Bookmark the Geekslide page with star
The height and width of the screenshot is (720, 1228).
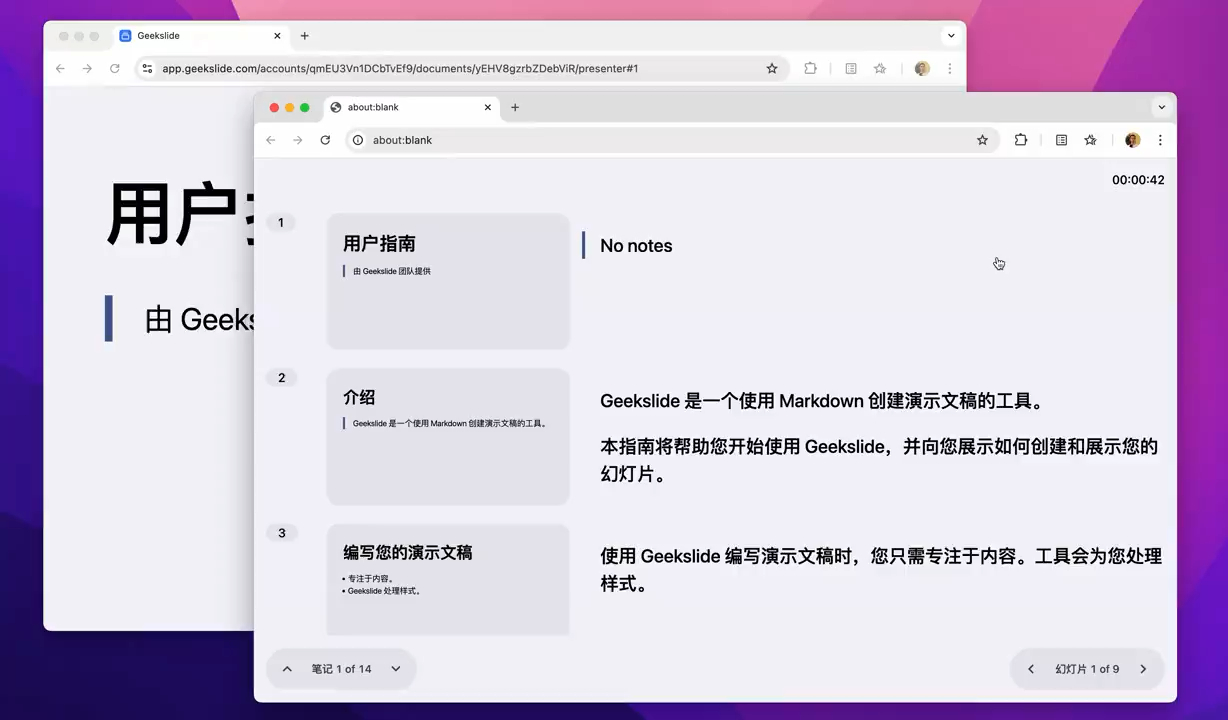point(772,69)
